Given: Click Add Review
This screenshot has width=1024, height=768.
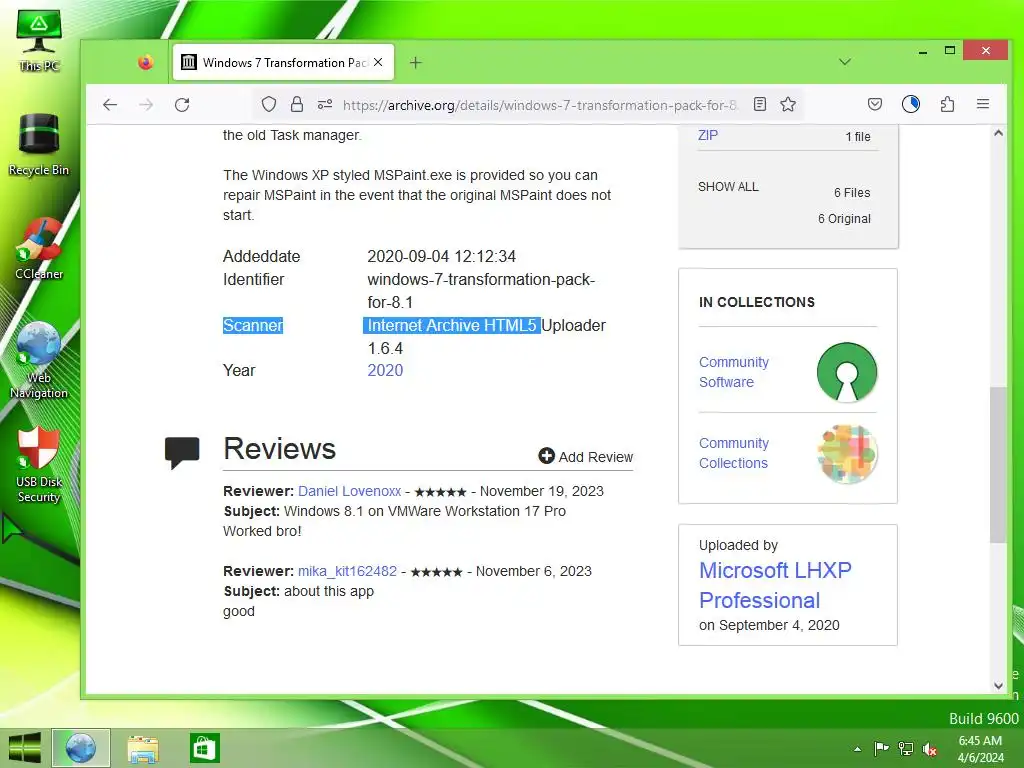Looking at the screenshot, I should (586, 456).
